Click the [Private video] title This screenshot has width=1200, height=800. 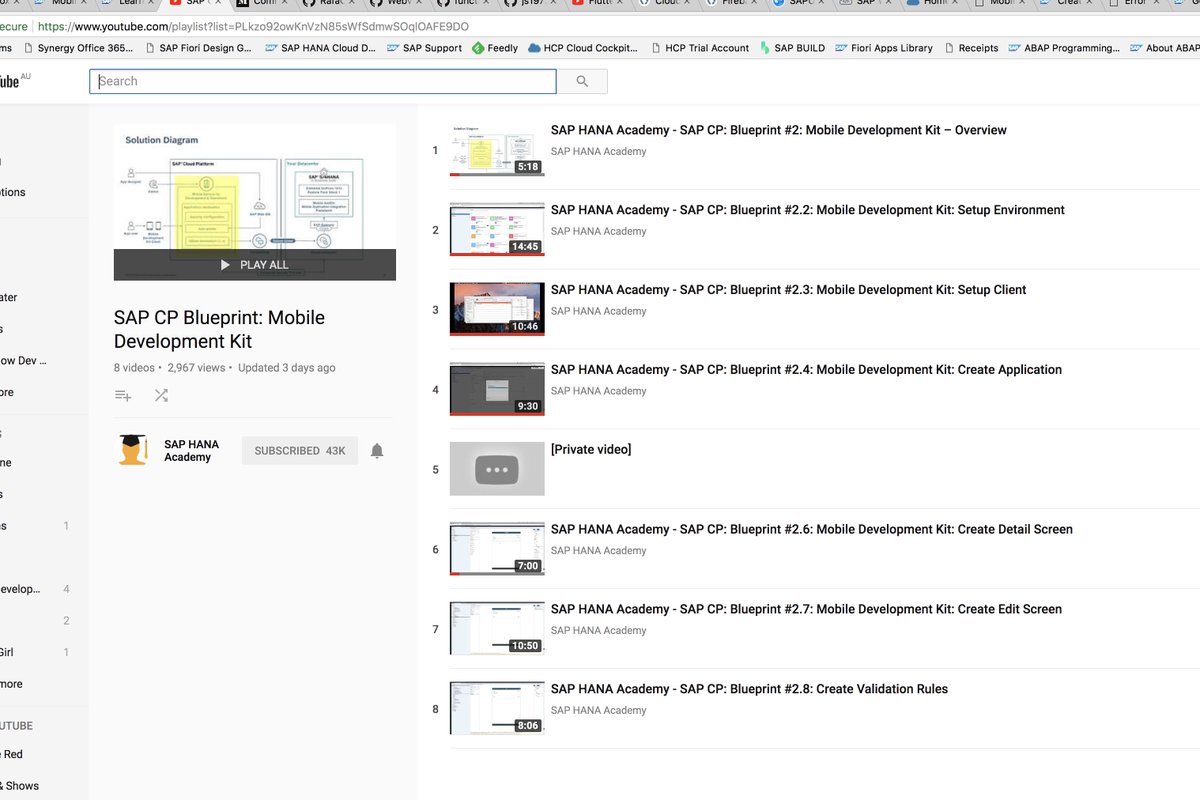(591, 450)
